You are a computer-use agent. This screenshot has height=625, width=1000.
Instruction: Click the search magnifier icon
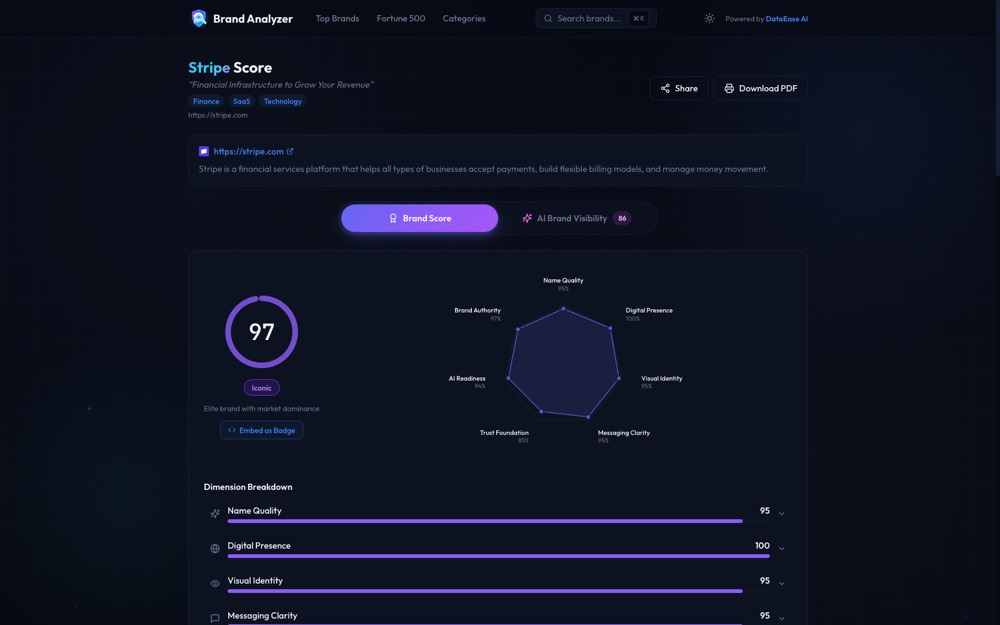click(x=548, y=18)
